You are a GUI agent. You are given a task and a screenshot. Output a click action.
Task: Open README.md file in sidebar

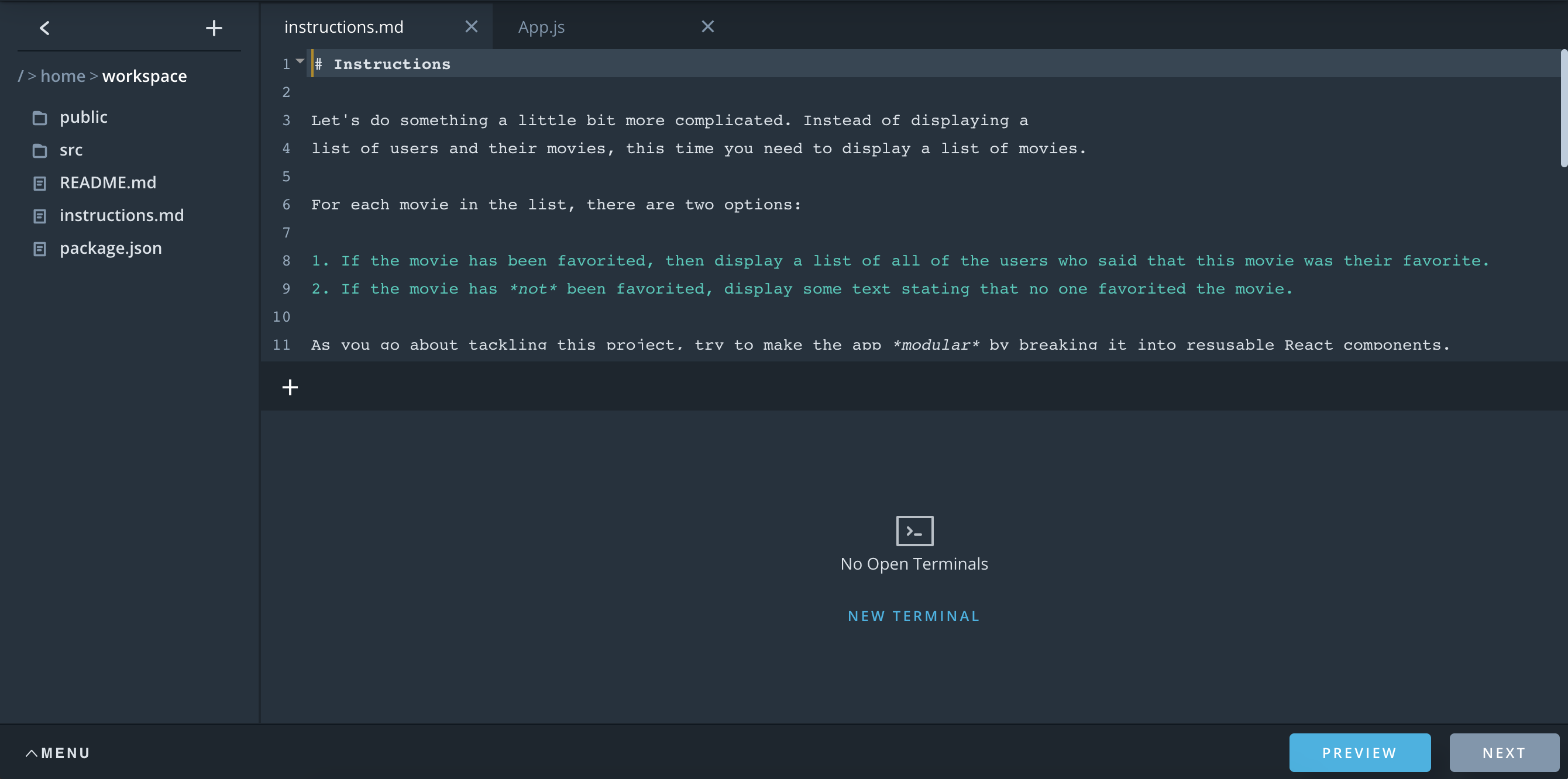tap(108, 182)
